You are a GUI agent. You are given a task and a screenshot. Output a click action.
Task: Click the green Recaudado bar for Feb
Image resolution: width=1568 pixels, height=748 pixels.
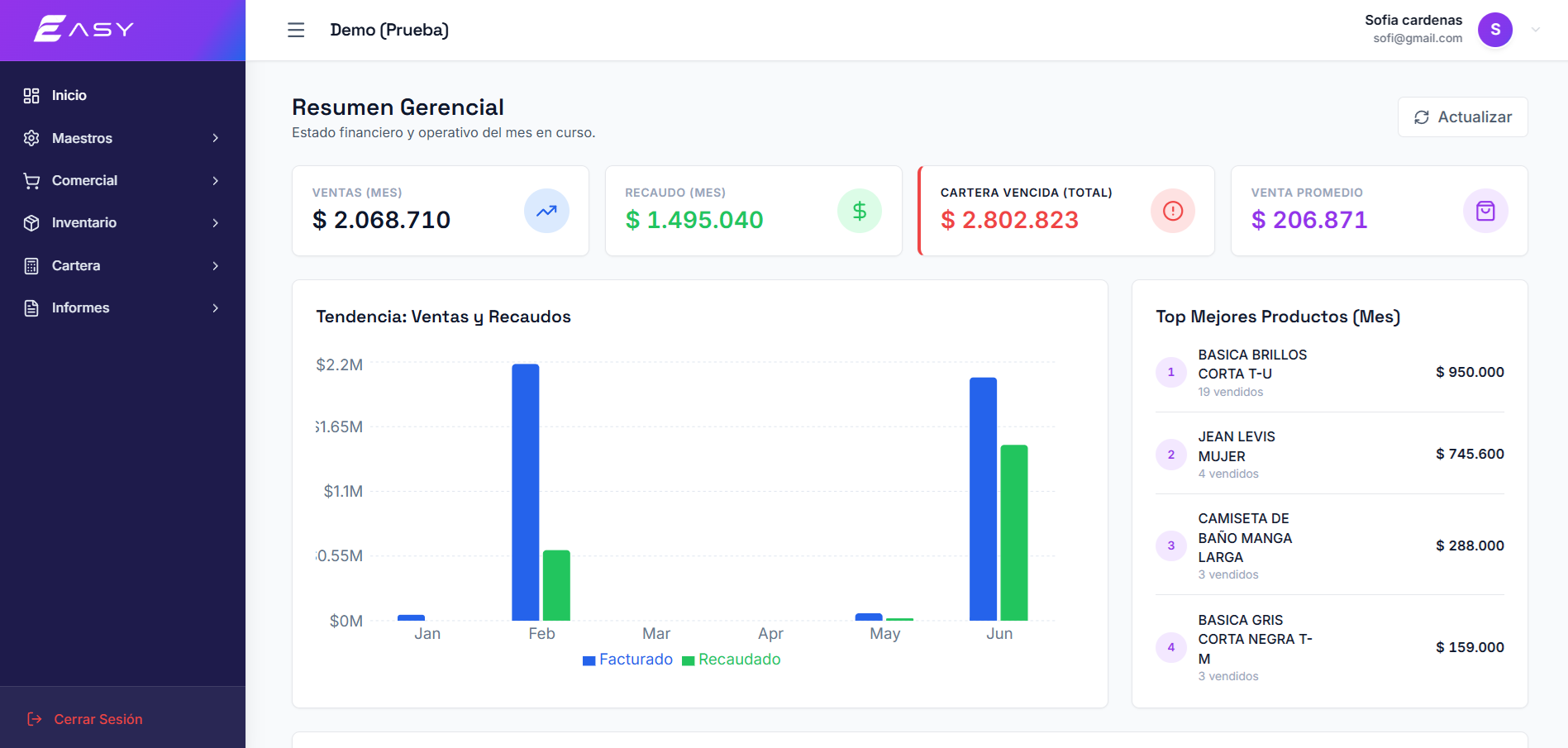coord(556,585)
